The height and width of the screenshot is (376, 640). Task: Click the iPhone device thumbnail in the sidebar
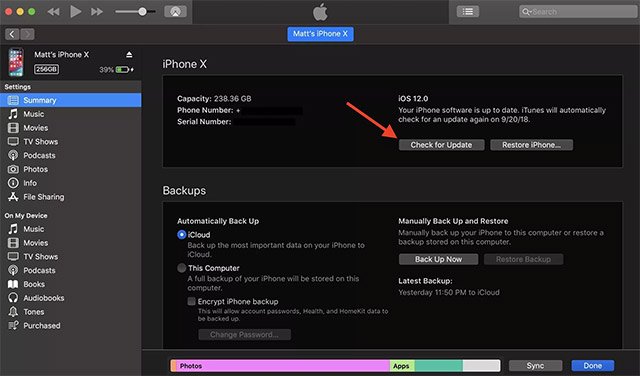[16, 62]
